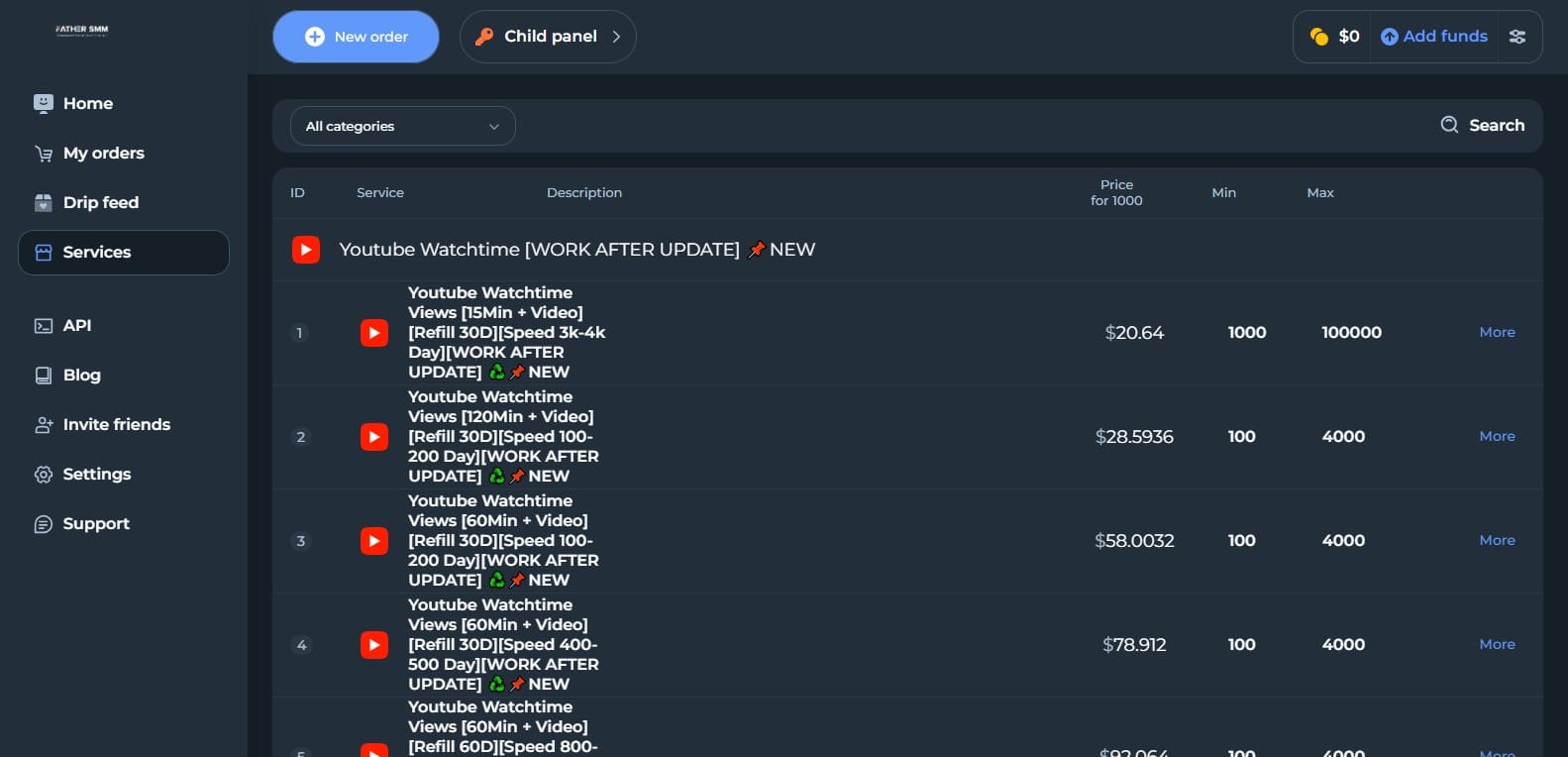Screen dimensions: 1568x757
Task: Click the YouTube category icon in Watchtime header
Action: [306, 250]
